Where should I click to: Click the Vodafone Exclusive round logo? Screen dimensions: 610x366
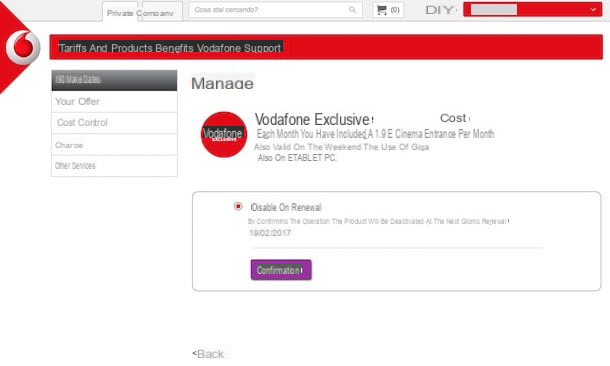point(224,134)
